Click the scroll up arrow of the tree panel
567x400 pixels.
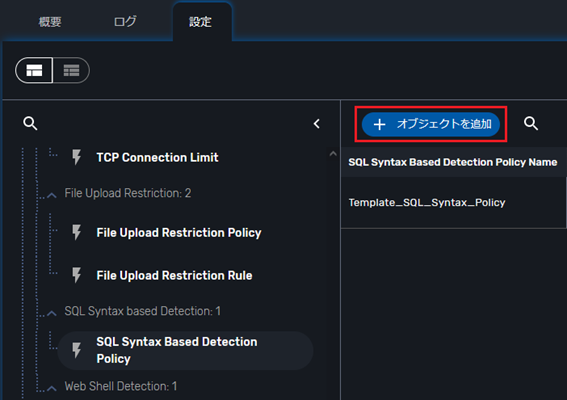333,154
